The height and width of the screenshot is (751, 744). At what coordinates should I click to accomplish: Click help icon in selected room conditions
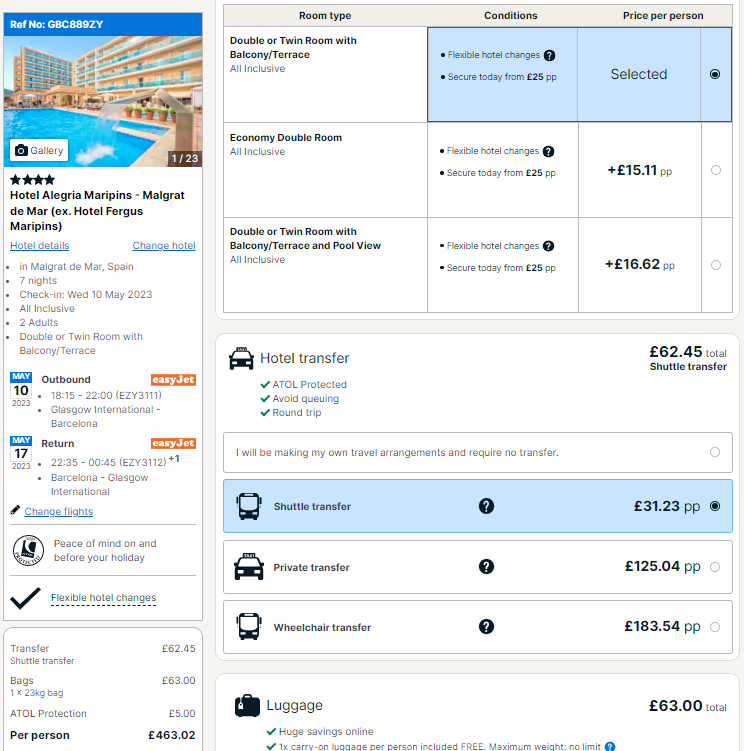click(549, 56)
